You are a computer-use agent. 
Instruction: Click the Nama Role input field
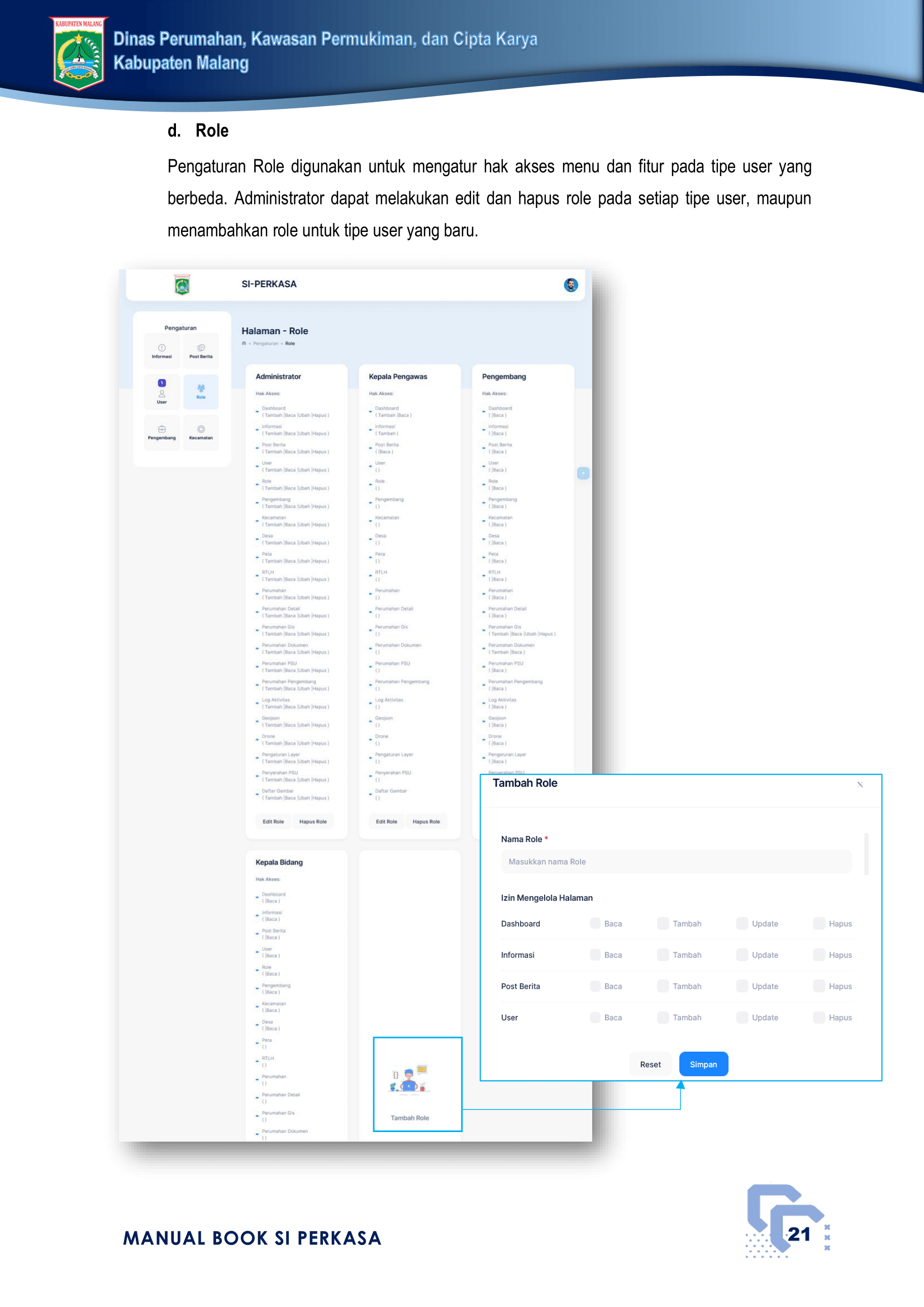[676, 862]
